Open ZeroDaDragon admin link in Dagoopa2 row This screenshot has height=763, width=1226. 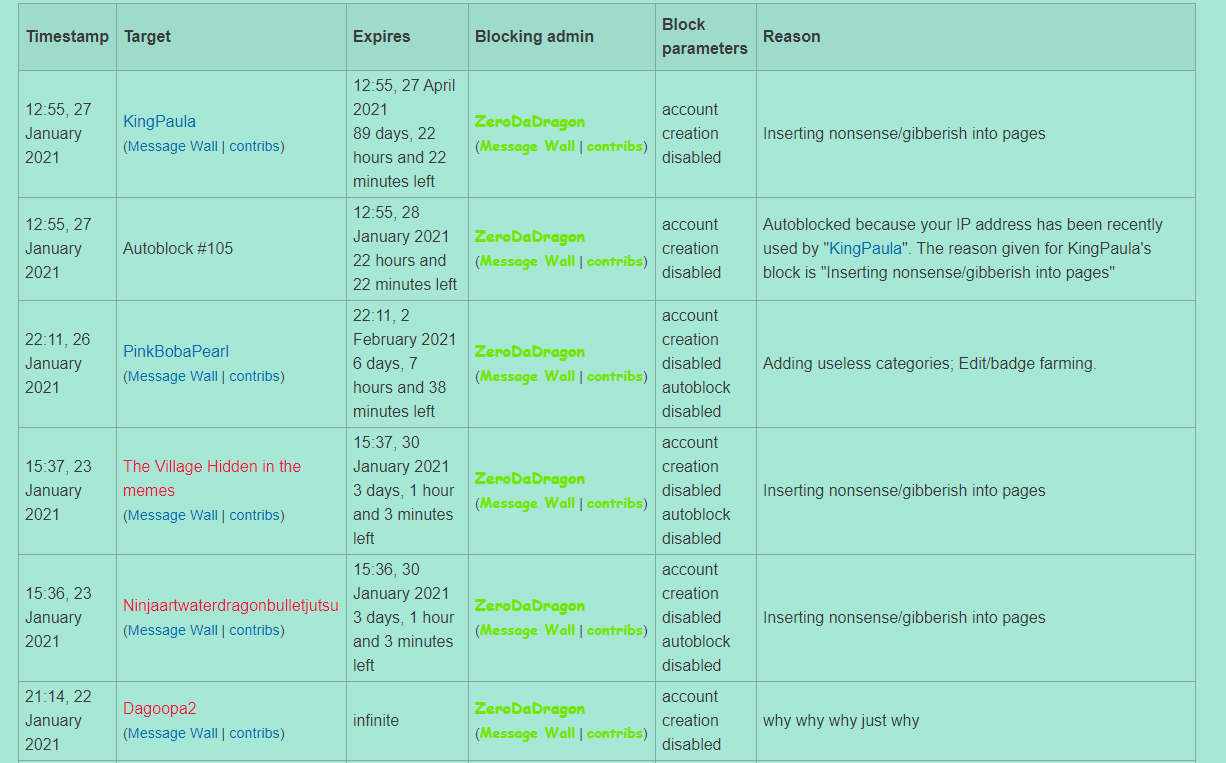[x=529, y=708]
